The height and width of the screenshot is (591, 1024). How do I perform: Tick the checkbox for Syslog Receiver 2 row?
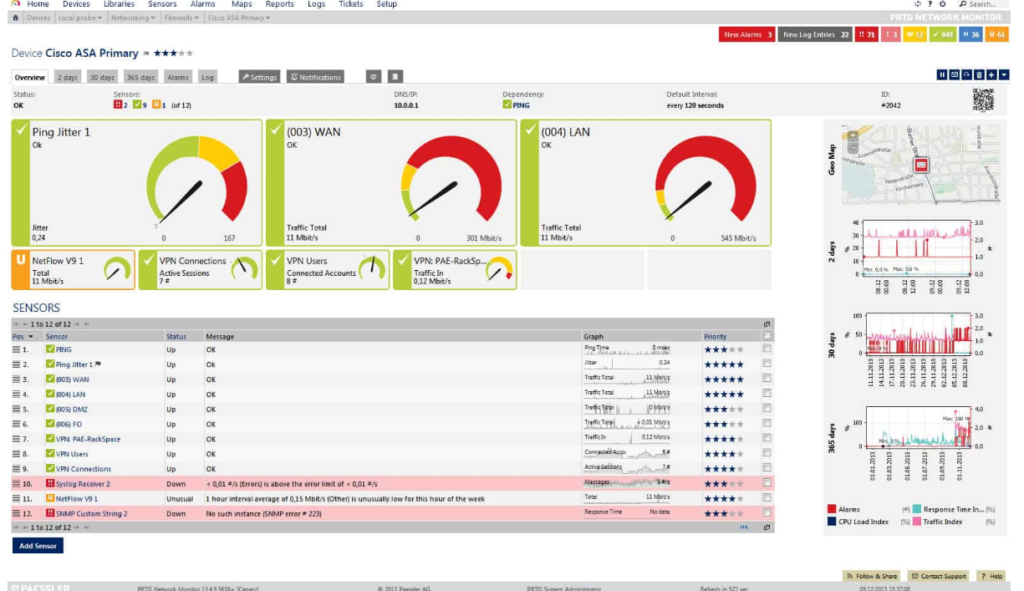(x=767, y=483)
